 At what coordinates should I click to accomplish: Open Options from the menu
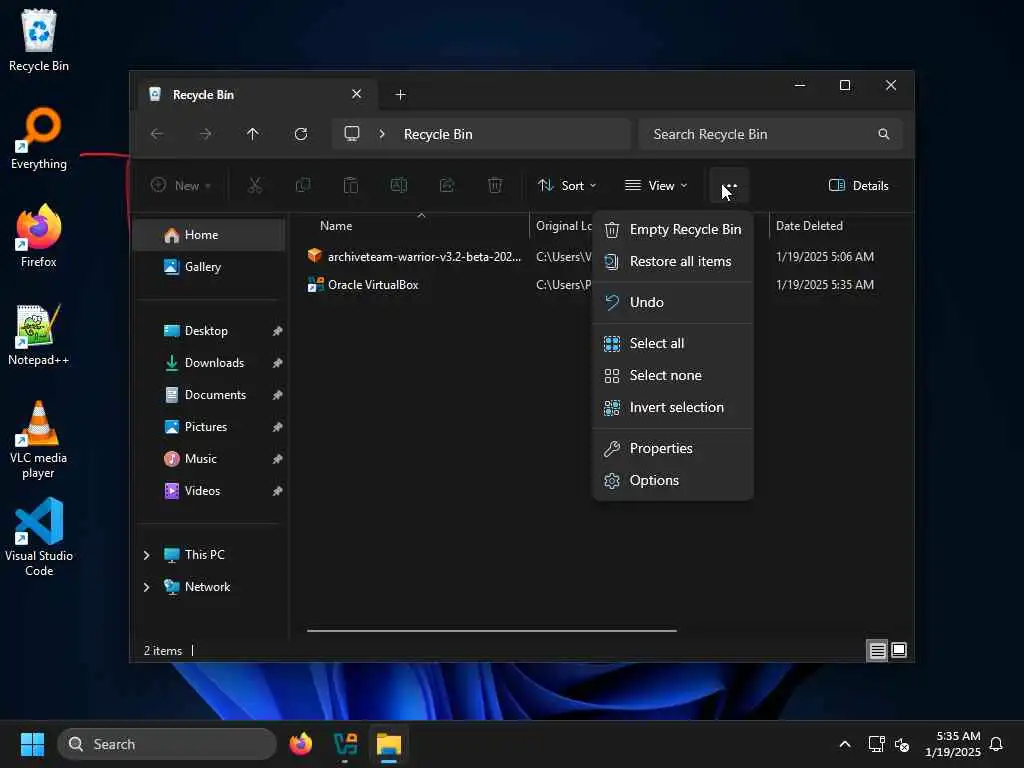(673, 480)
